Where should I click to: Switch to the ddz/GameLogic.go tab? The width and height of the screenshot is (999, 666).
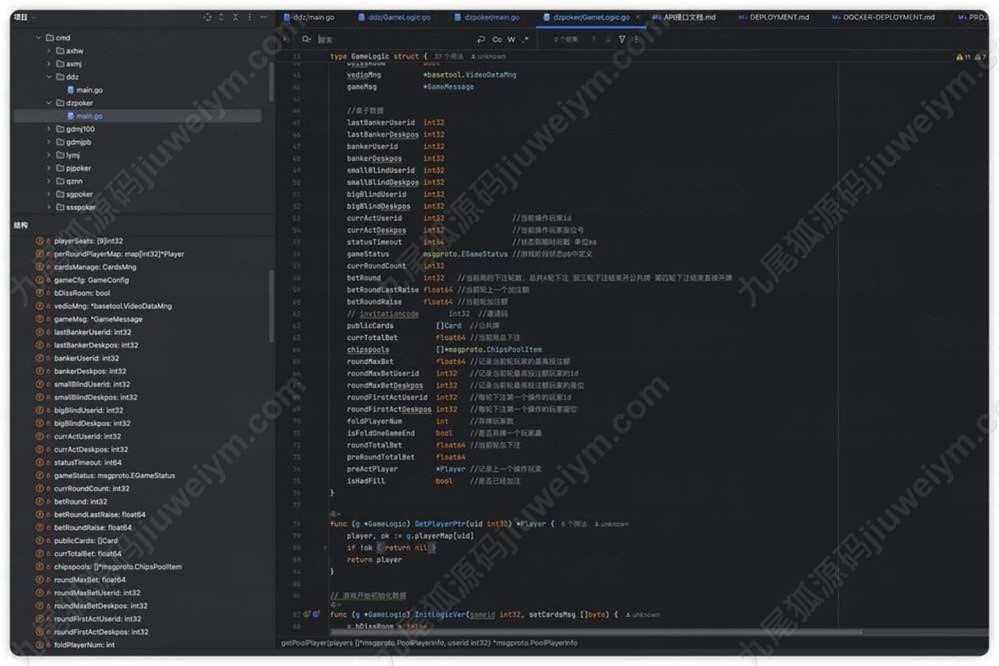coord(398,17)
